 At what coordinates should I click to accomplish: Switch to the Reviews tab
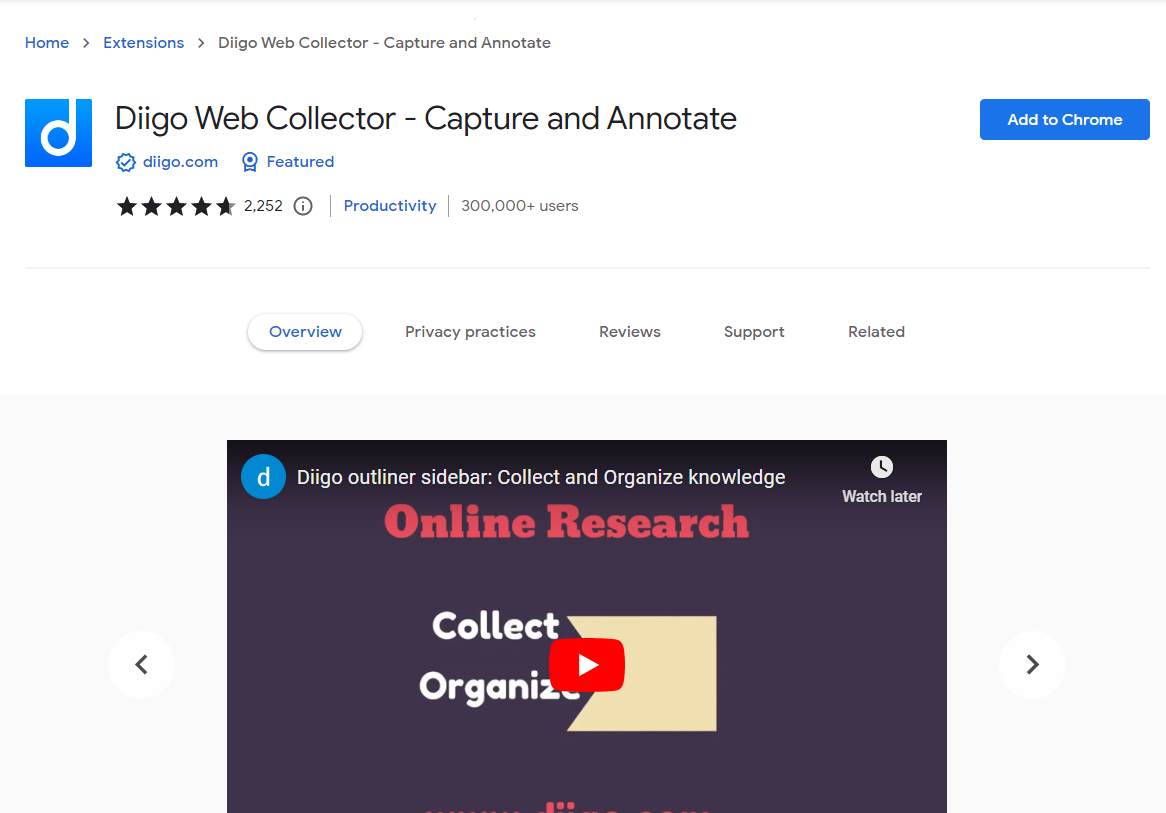(x=629, y=331)
